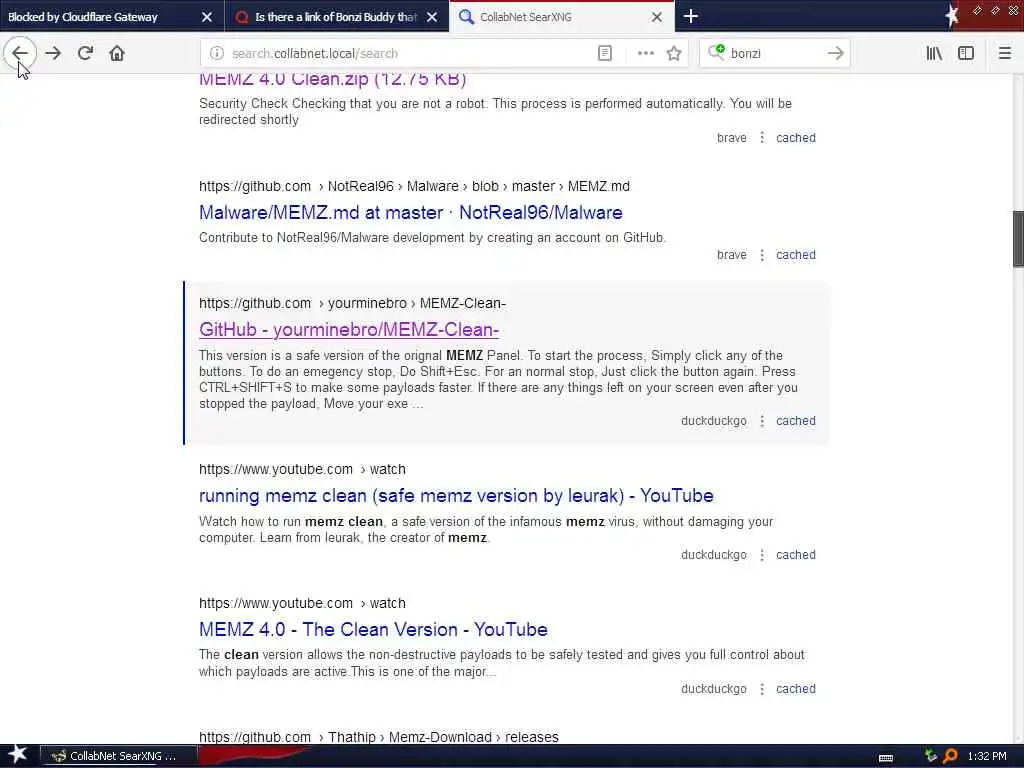The height and width of the screenshot is (768, 1024).
Task: Open MEMZ 4.0 Clean.zip result link
Action: tap(332, 79)
